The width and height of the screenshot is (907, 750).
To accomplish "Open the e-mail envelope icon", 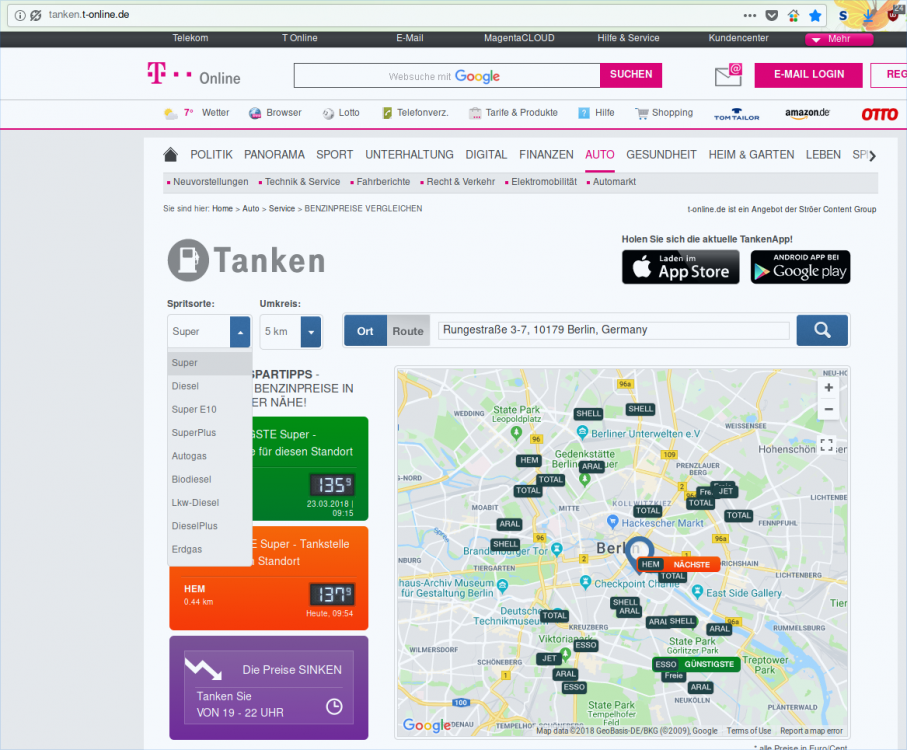I will [x=728, y=75].
